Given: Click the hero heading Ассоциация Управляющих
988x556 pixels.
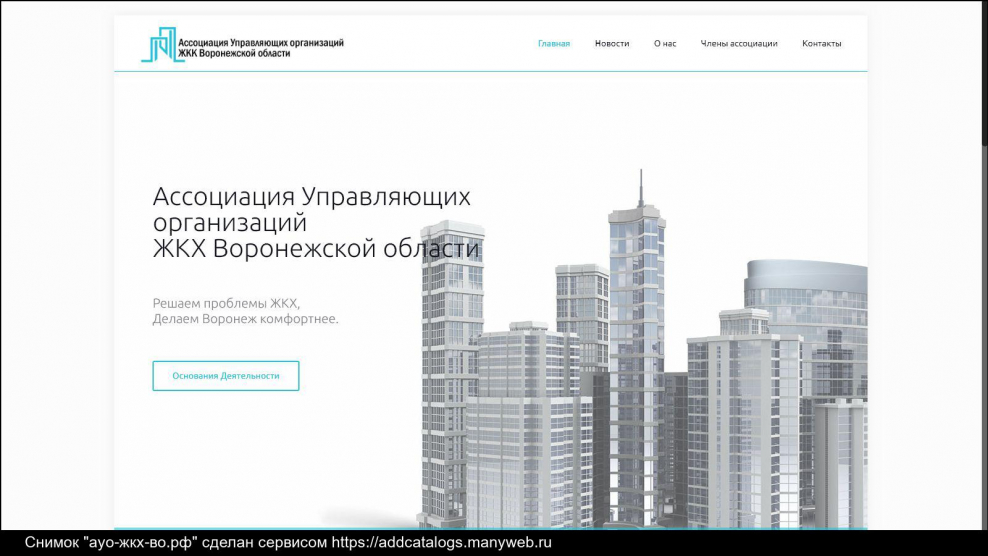Looking at the screenshot, I should (x=311, y=196).
